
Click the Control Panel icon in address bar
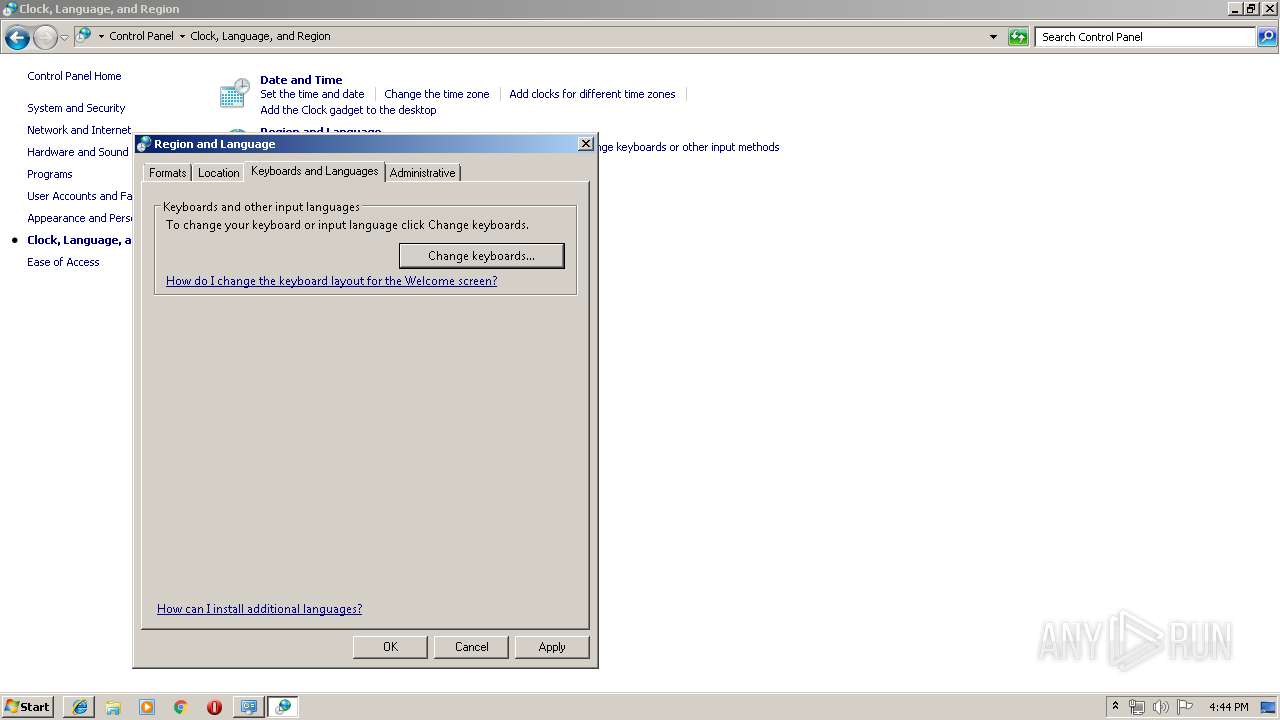click(84, 36)
